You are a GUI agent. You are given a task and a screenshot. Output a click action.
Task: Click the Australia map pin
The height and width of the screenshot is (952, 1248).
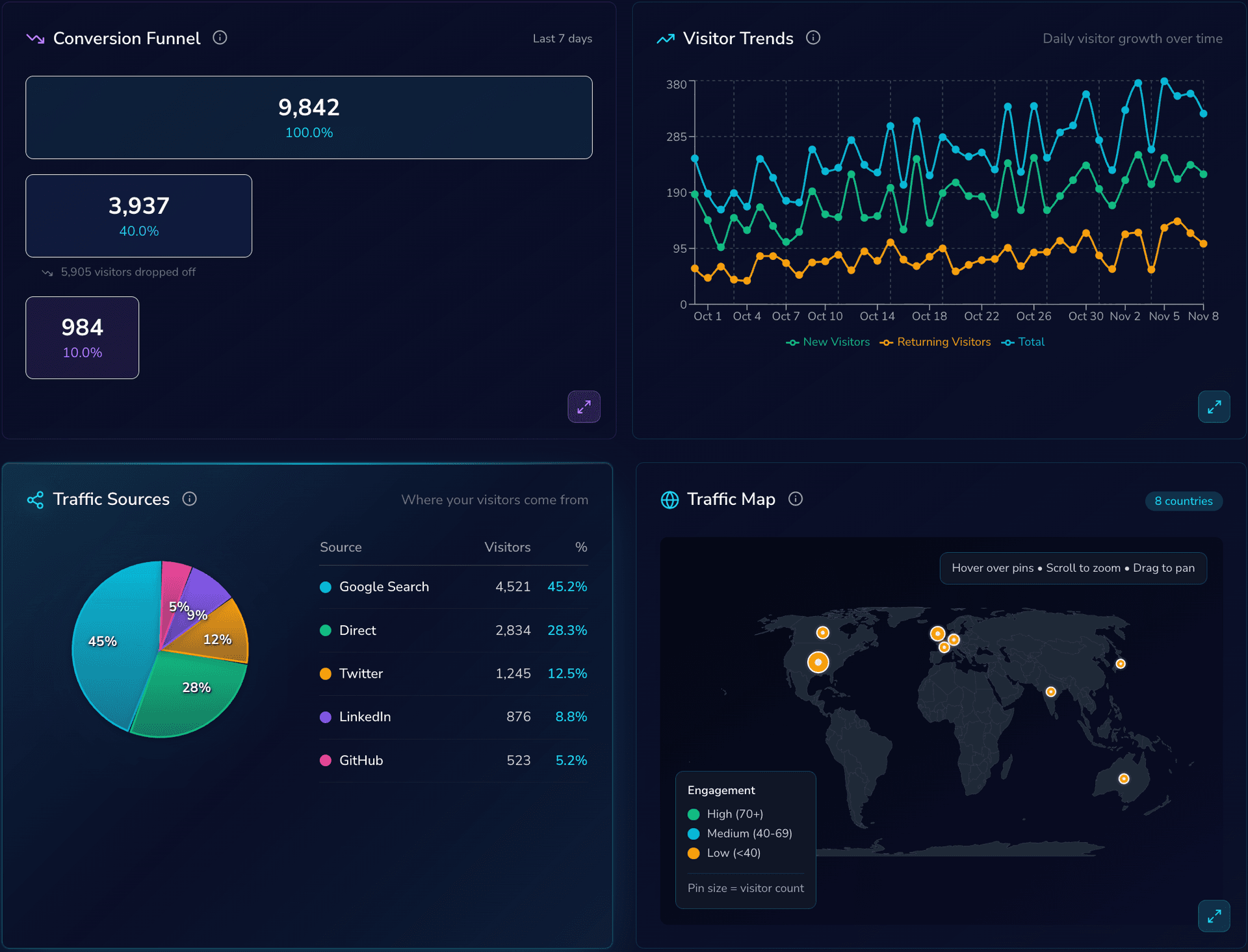click(x=1124, y=778)
